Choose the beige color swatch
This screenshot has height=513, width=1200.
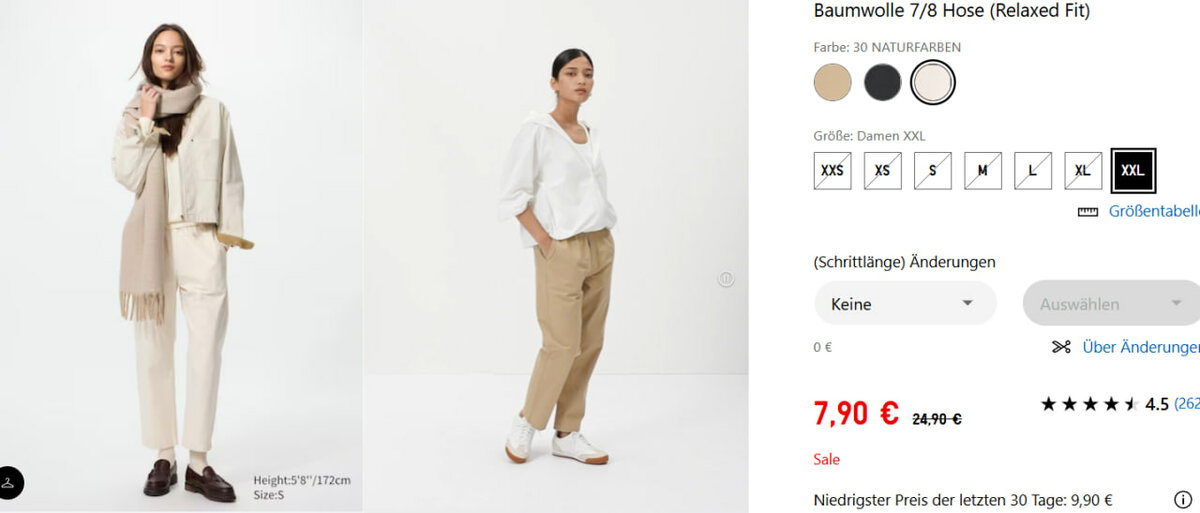(833, 82)
